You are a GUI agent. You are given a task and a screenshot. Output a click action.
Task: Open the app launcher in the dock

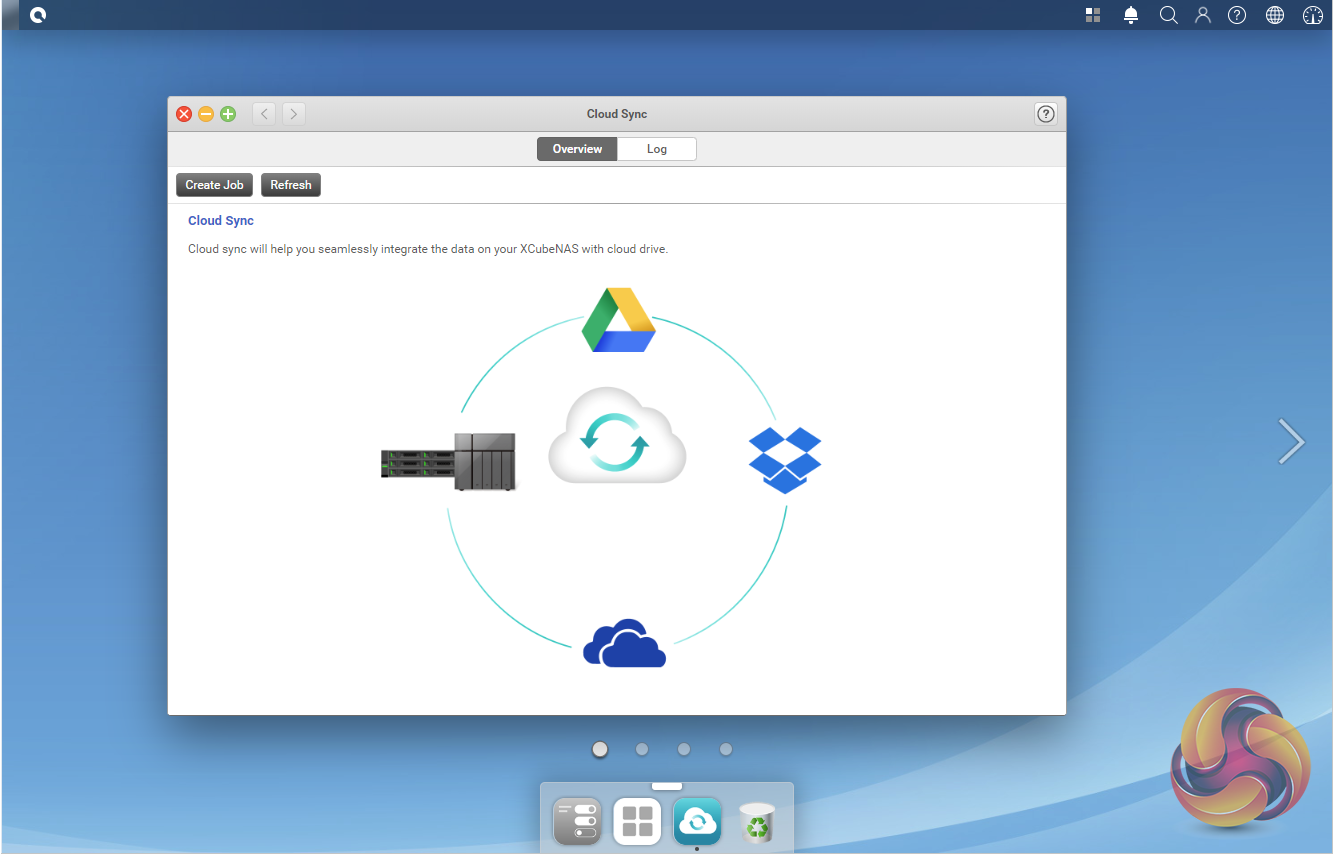(637, 821)
